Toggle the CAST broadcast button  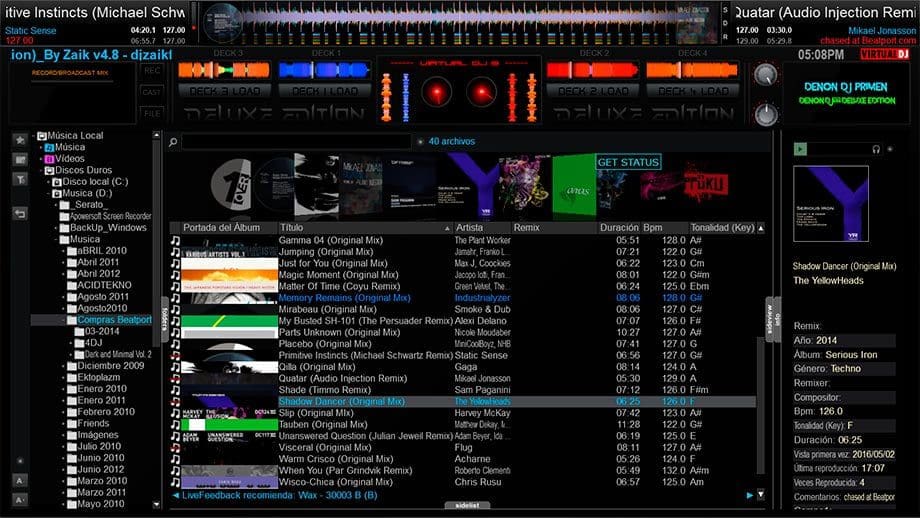tap(151, 92)
